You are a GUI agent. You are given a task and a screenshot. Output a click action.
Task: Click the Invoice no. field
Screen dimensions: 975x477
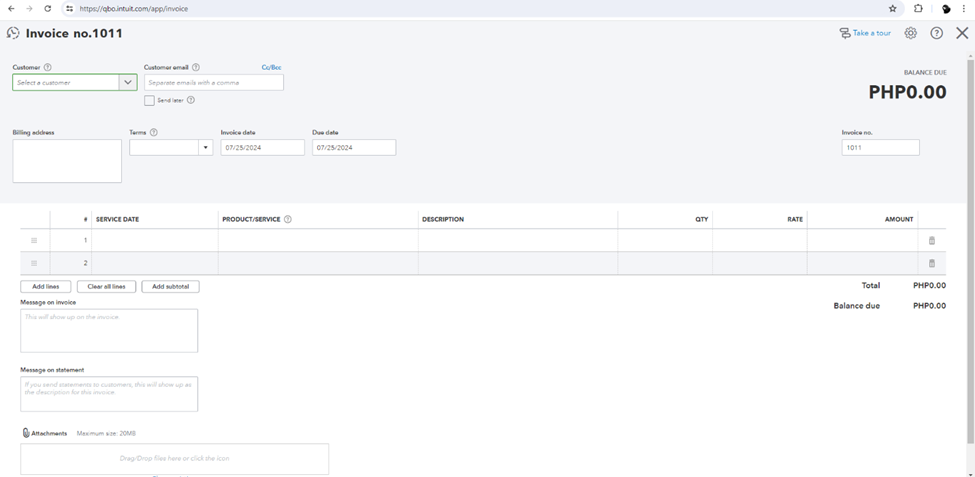tap(880, 147)
